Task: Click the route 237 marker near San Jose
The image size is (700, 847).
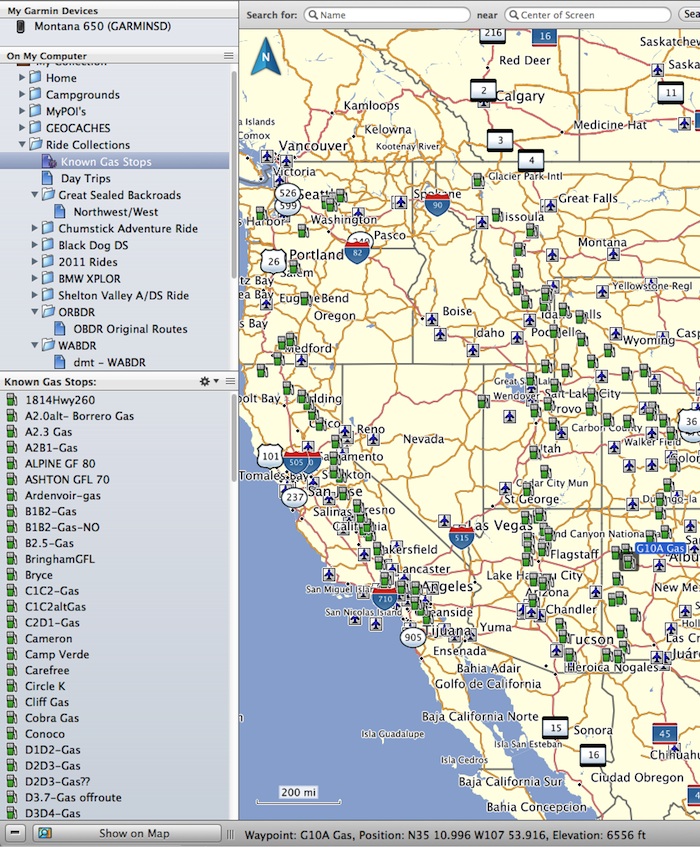Action: point(295,497)
